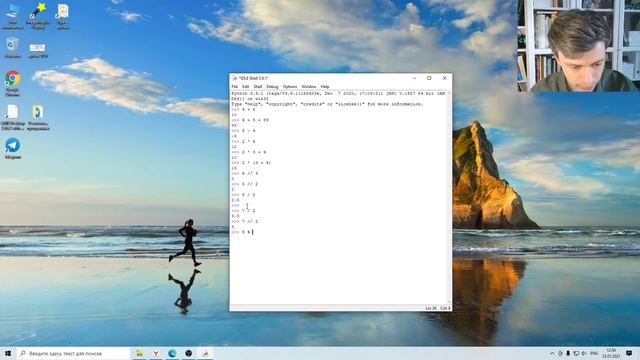Click the Col indicator in the status bar
640x360 pixels.
tap(445, 308)
